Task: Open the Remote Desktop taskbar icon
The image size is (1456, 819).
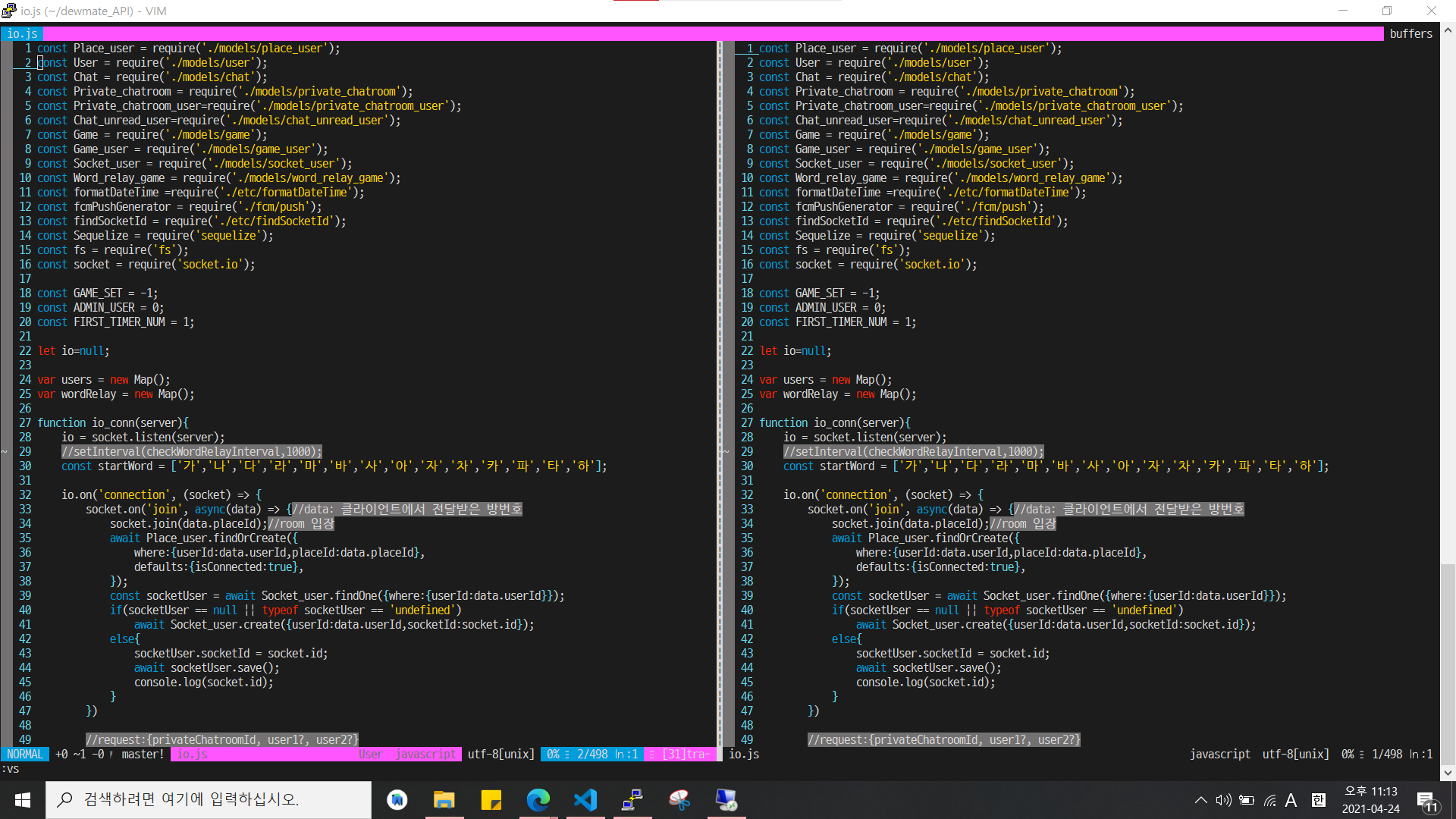Action: tap(726, 800)
